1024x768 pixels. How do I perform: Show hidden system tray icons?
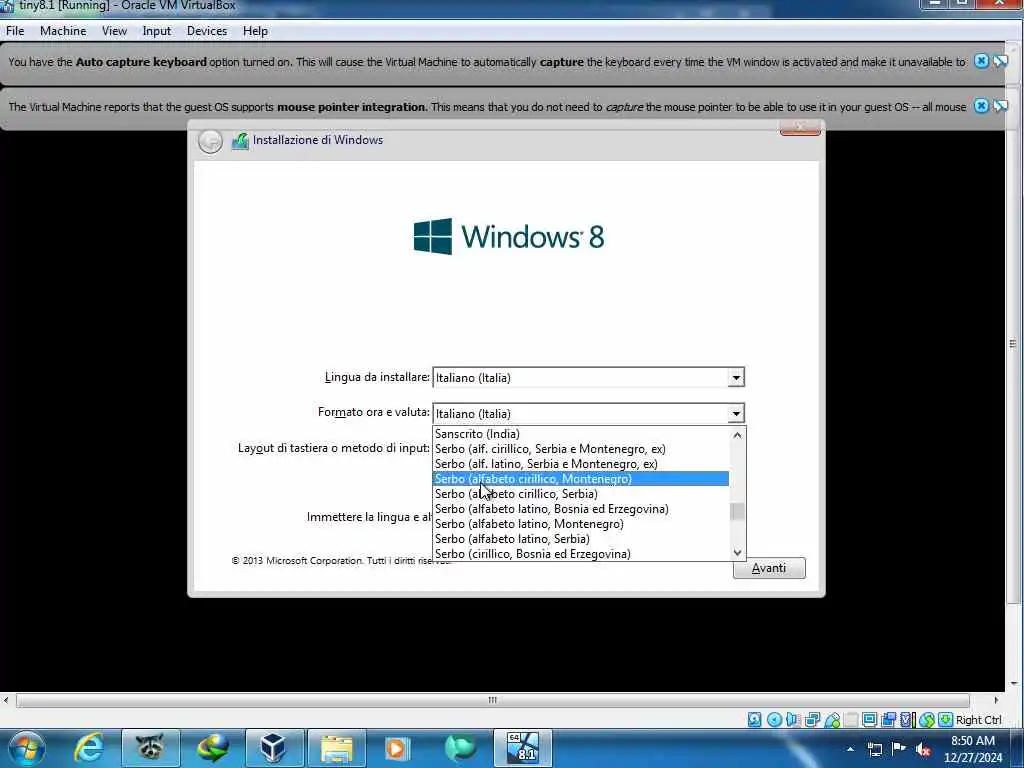pos(850,749)
